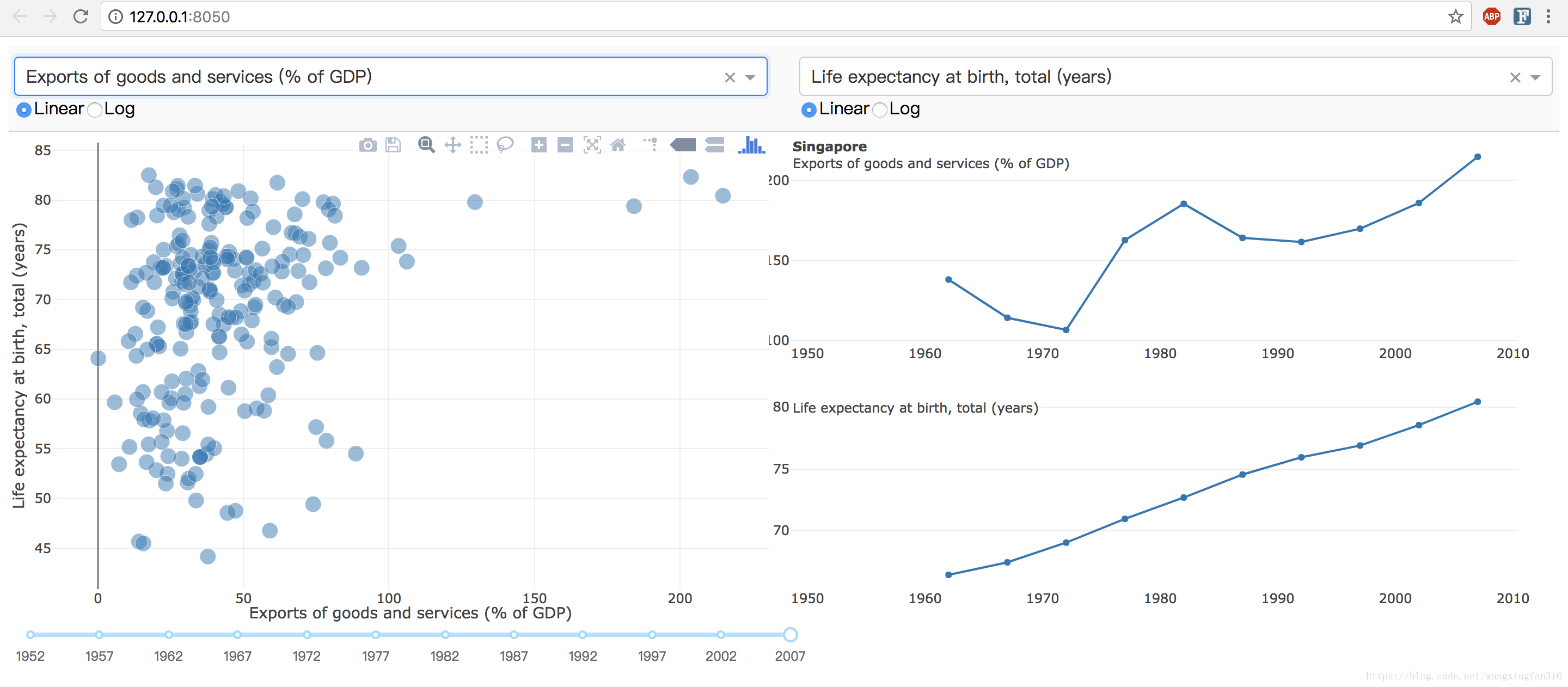Click the Zoom in plus icon
Image resolution: width=1568 pixels, height=687 pixels.
point(538,145)
